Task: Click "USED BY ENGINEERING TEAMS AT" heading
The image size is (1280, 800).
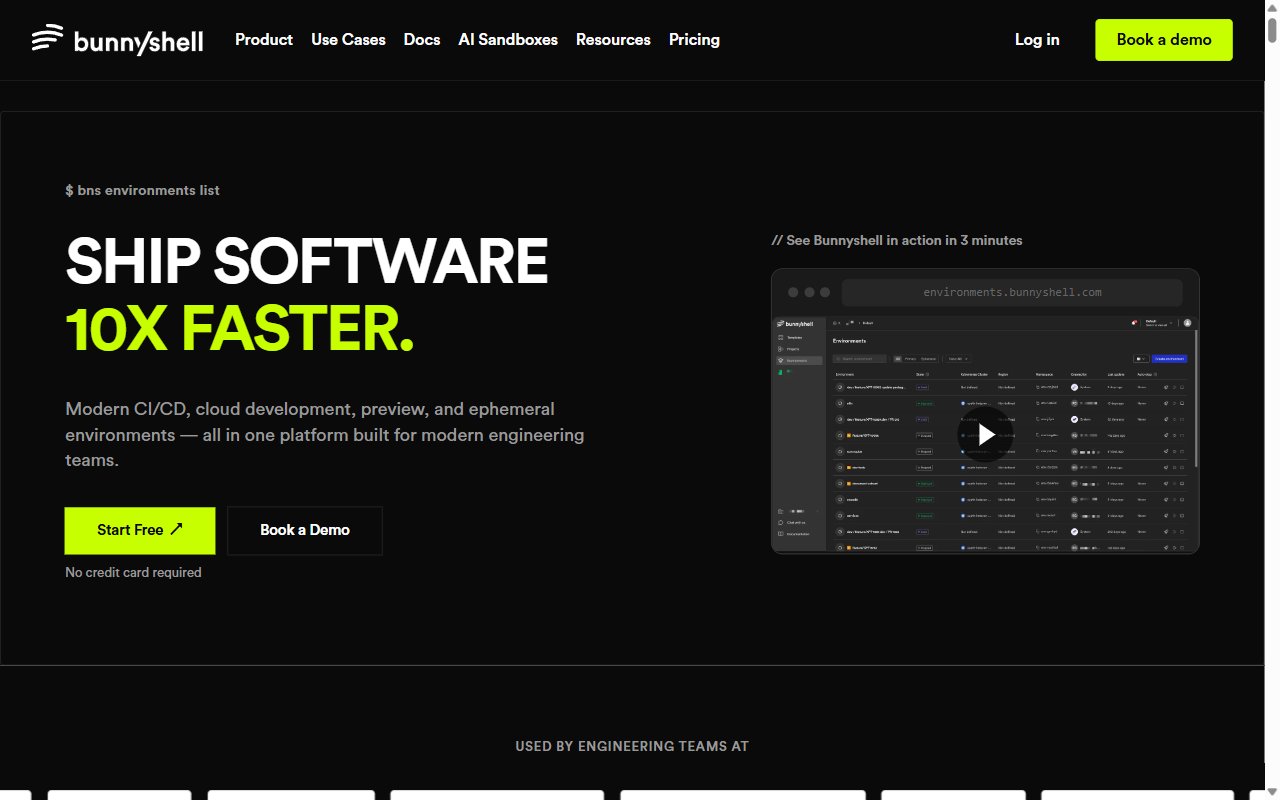Action: 632,746
